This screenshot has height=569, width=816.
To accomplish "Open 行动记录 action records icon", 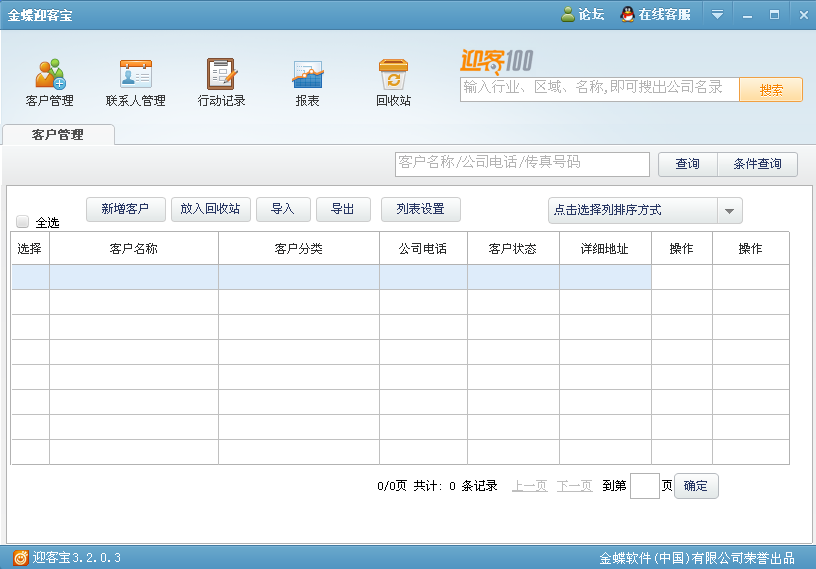I will point(222,74).
